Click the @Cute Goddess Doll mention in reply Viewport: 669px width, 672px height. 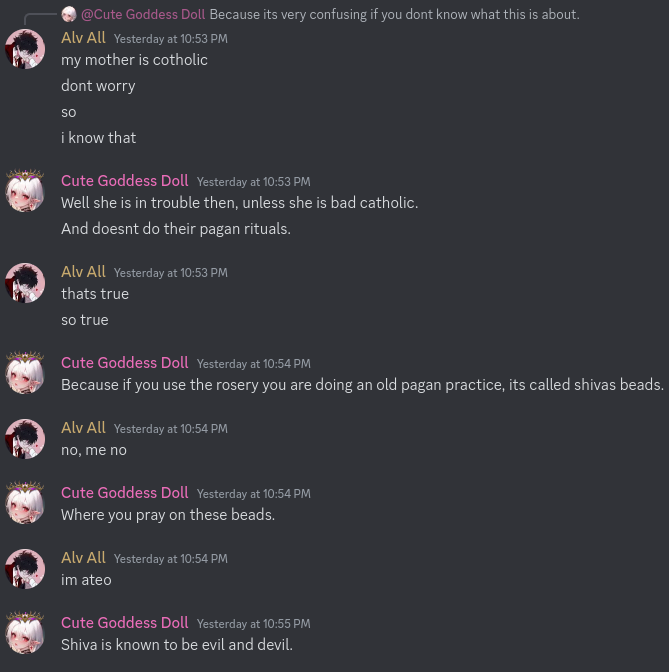143,15
